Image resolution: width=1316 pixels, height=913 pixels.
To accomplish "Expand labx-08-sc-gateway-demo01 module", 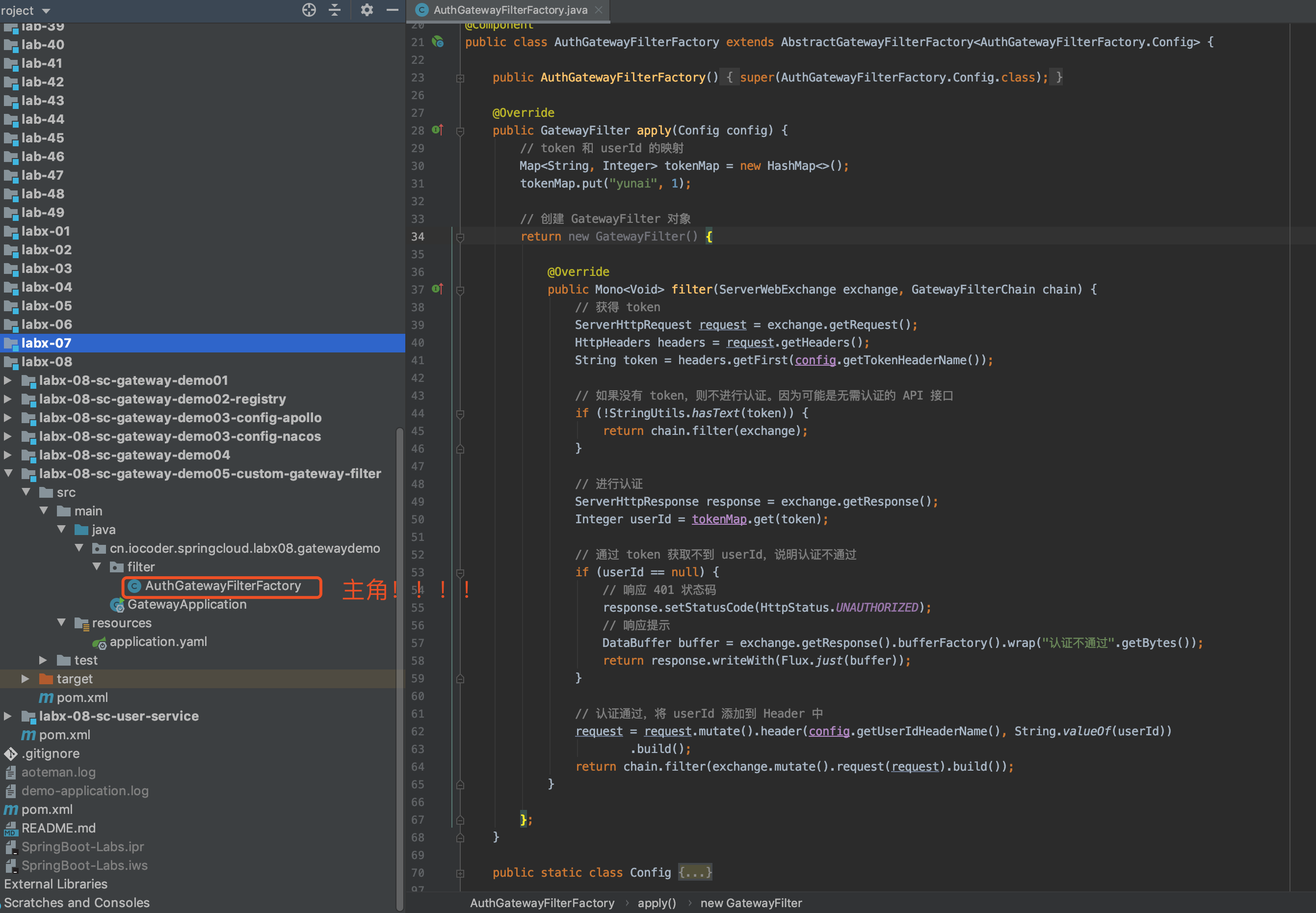I will [8, 380].
